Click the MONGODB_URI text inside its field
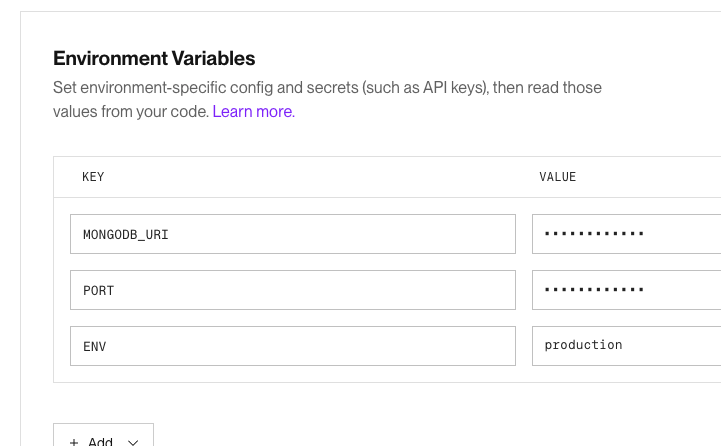 point(126,234)
